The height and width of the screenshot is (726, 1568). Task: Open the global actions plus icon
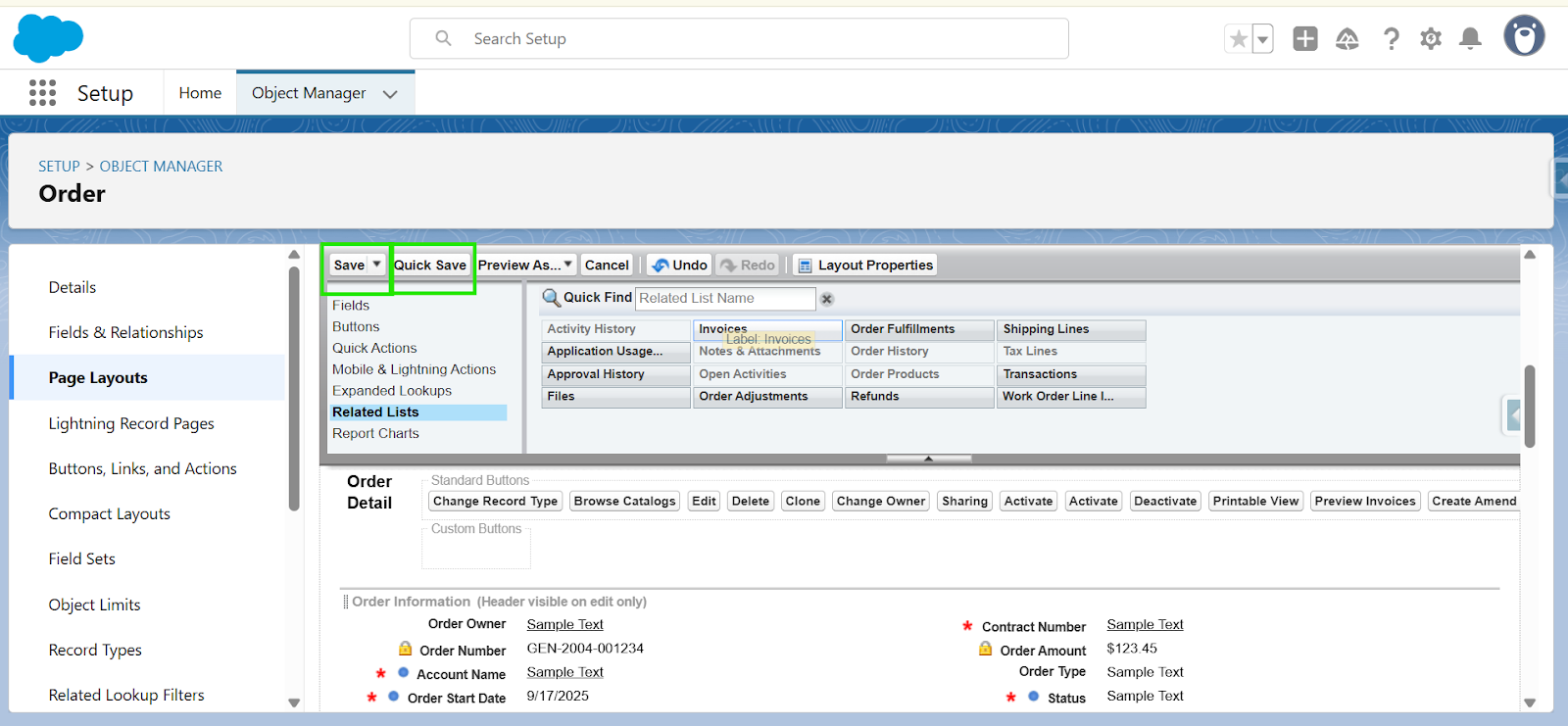click(x=1304, y=39)
